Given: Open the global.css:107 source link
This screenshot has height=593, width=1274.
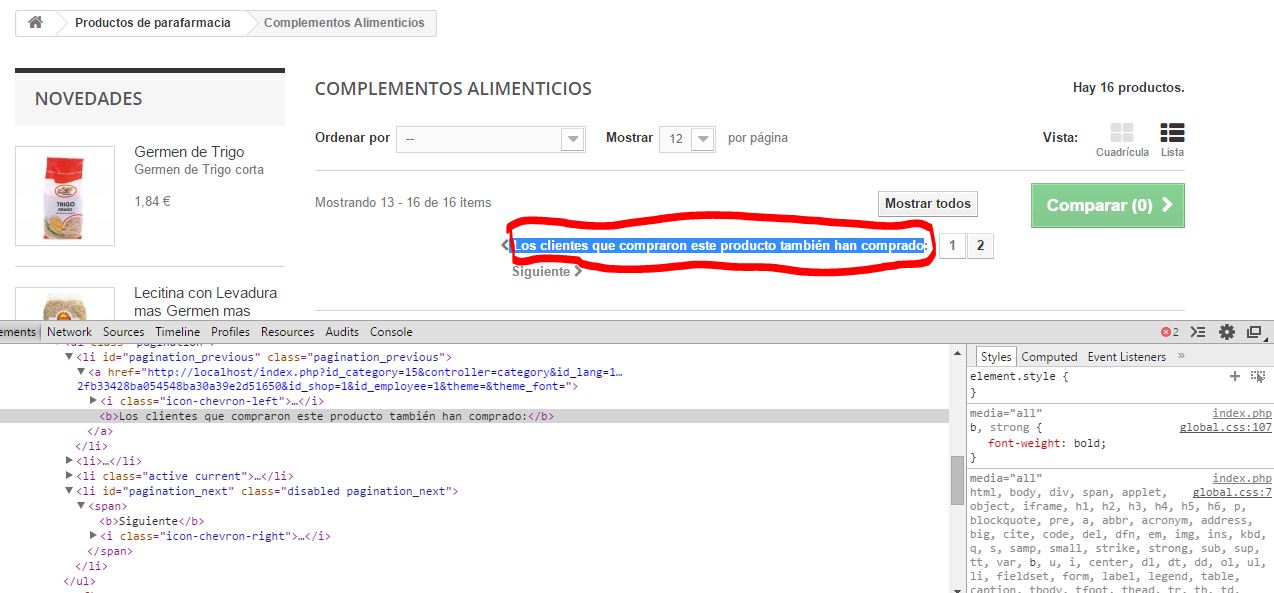Looking at the screenshot, I should 1225,428.
